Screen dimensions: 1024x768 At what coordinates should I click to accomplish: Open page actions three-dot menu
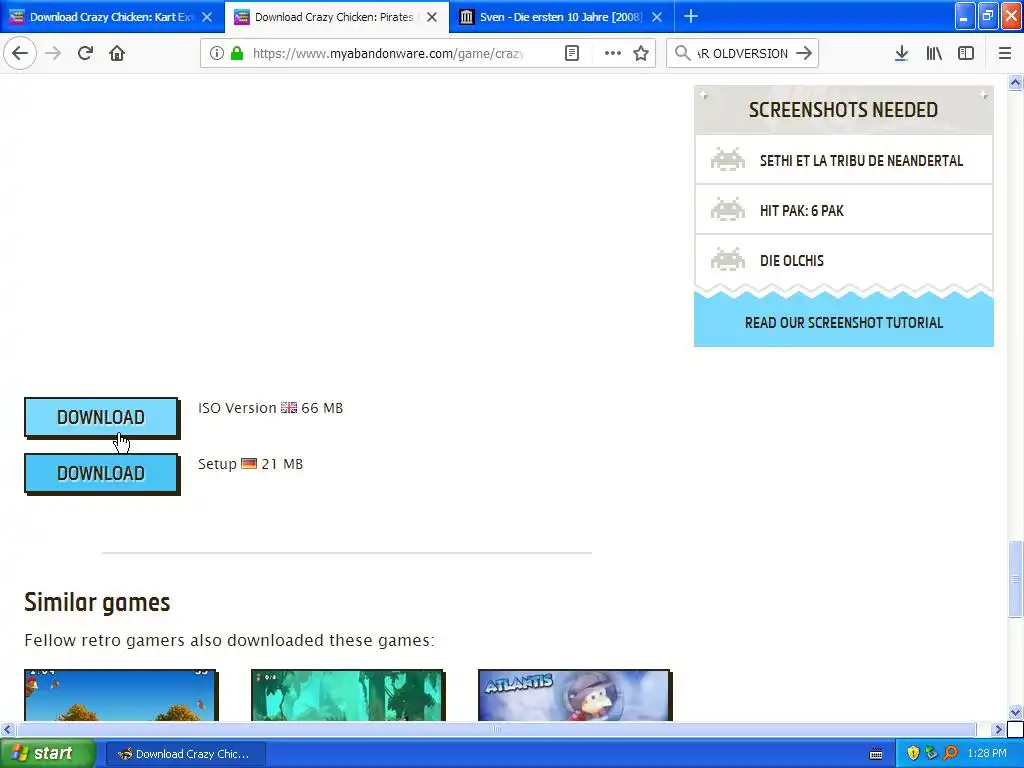pos(613,53)
